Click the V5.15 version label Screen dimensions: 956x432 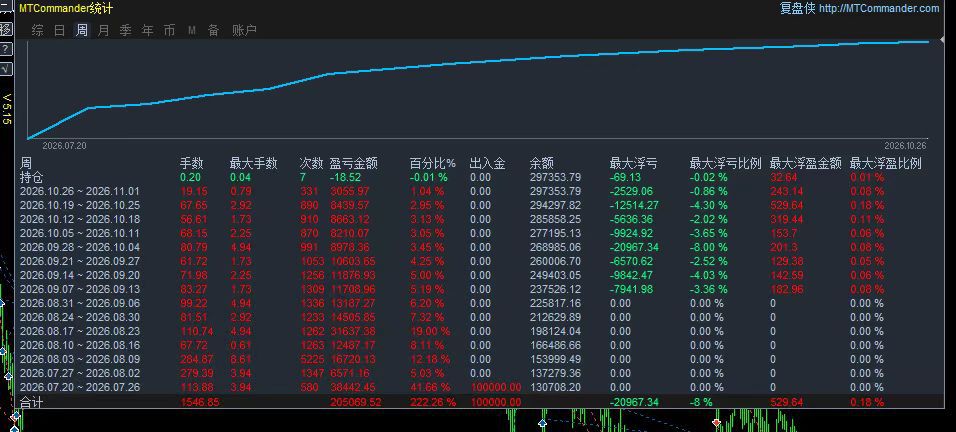tap(7, 109)
